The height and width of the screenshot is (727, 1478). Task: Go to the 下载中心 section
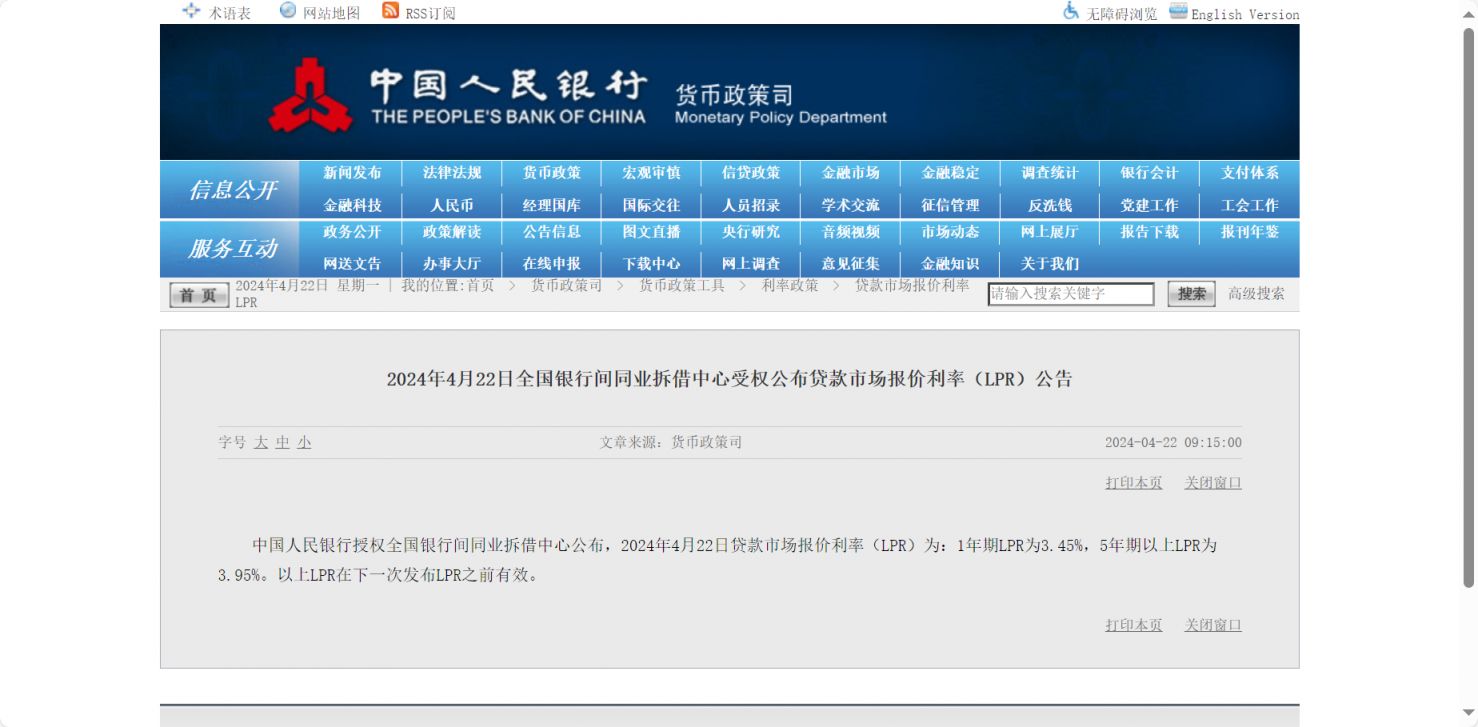(x=651, y=264)
